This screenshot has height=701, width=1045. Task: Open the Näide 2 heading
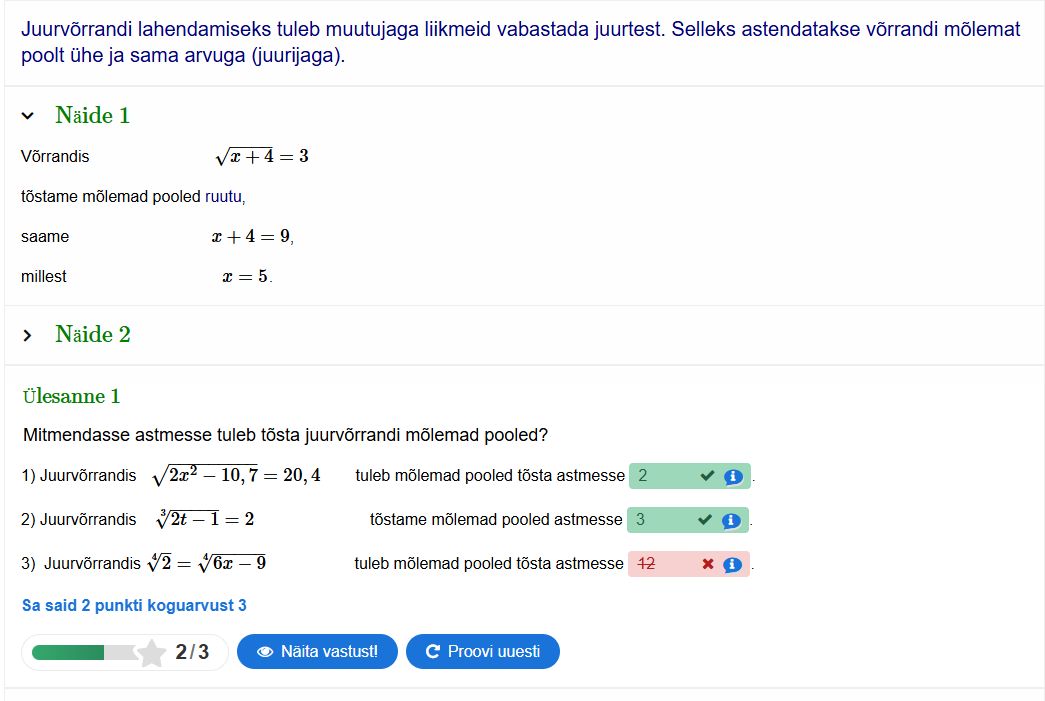pyautogui.click(x=93, y=335)
